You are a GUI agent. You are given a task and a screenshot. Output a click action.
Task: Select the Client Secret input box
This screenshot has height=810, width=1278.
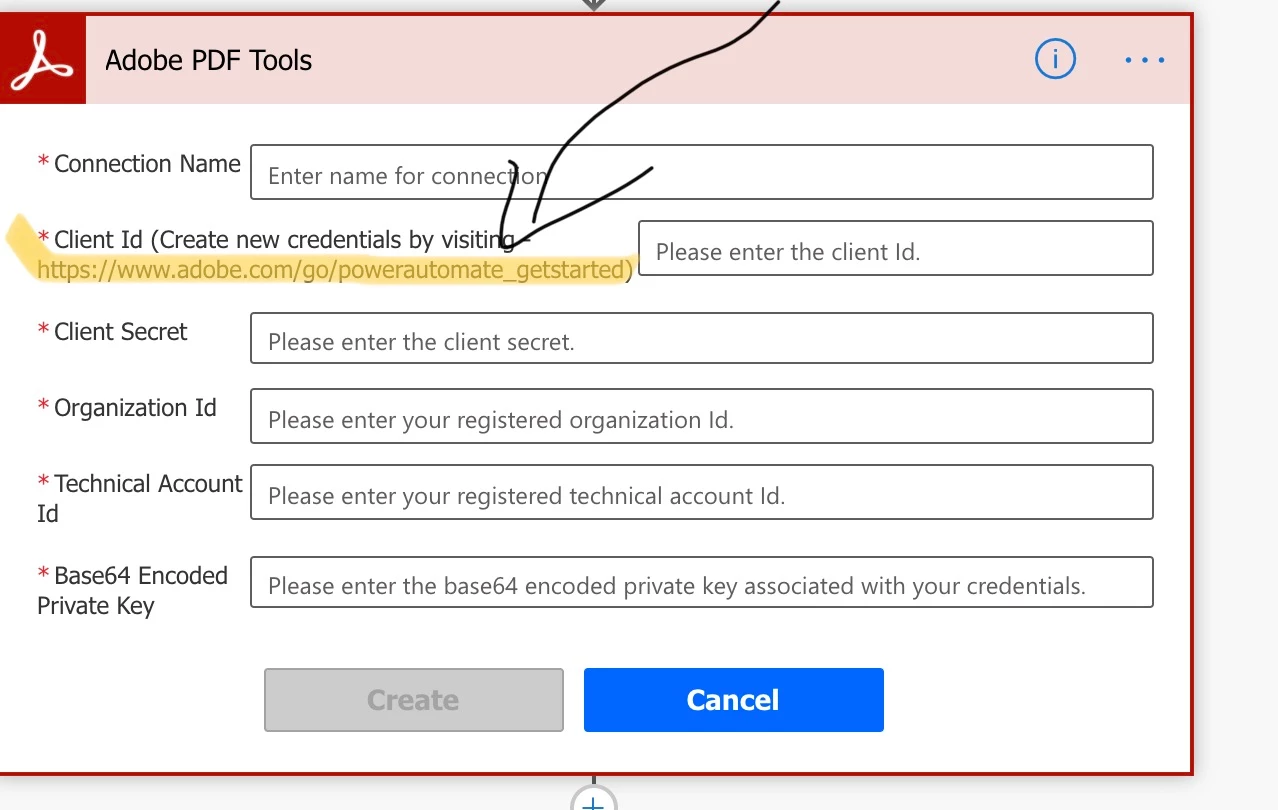[702, 338]
